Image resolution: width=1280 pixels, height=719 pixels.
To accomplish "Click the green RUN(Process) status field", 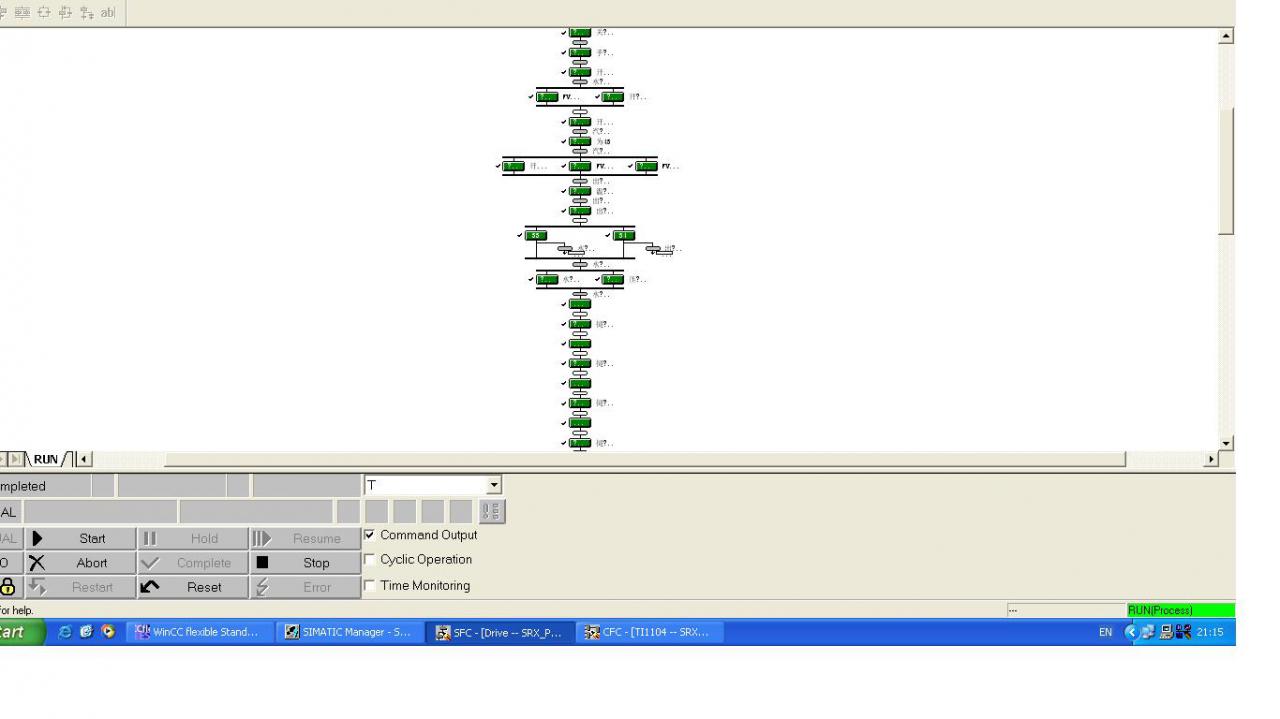I will coord(1180,610).
